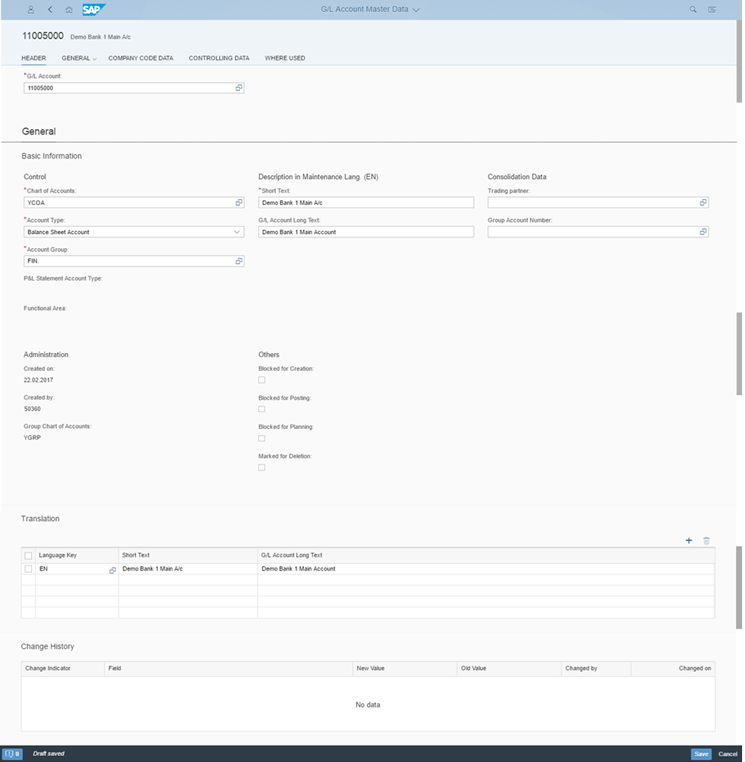Add a translation row with the plus icon
The height and width of the screenshot is (762, 745).
(688, 540)
